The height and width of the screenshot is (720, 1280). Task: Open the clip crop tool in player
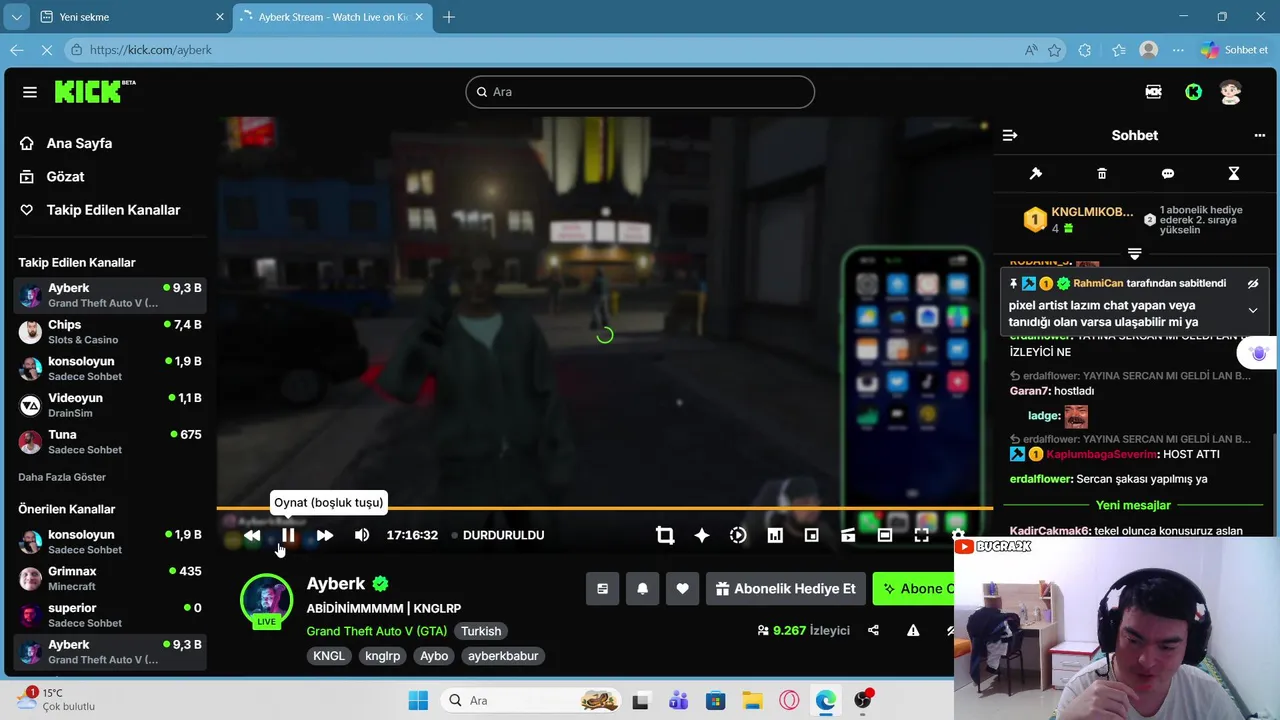(665, 535)
